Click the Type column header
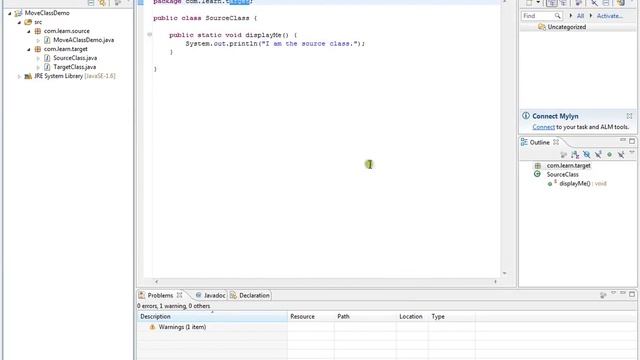The height and width of the screenshot is (360, 640). [x=451, y=316]
